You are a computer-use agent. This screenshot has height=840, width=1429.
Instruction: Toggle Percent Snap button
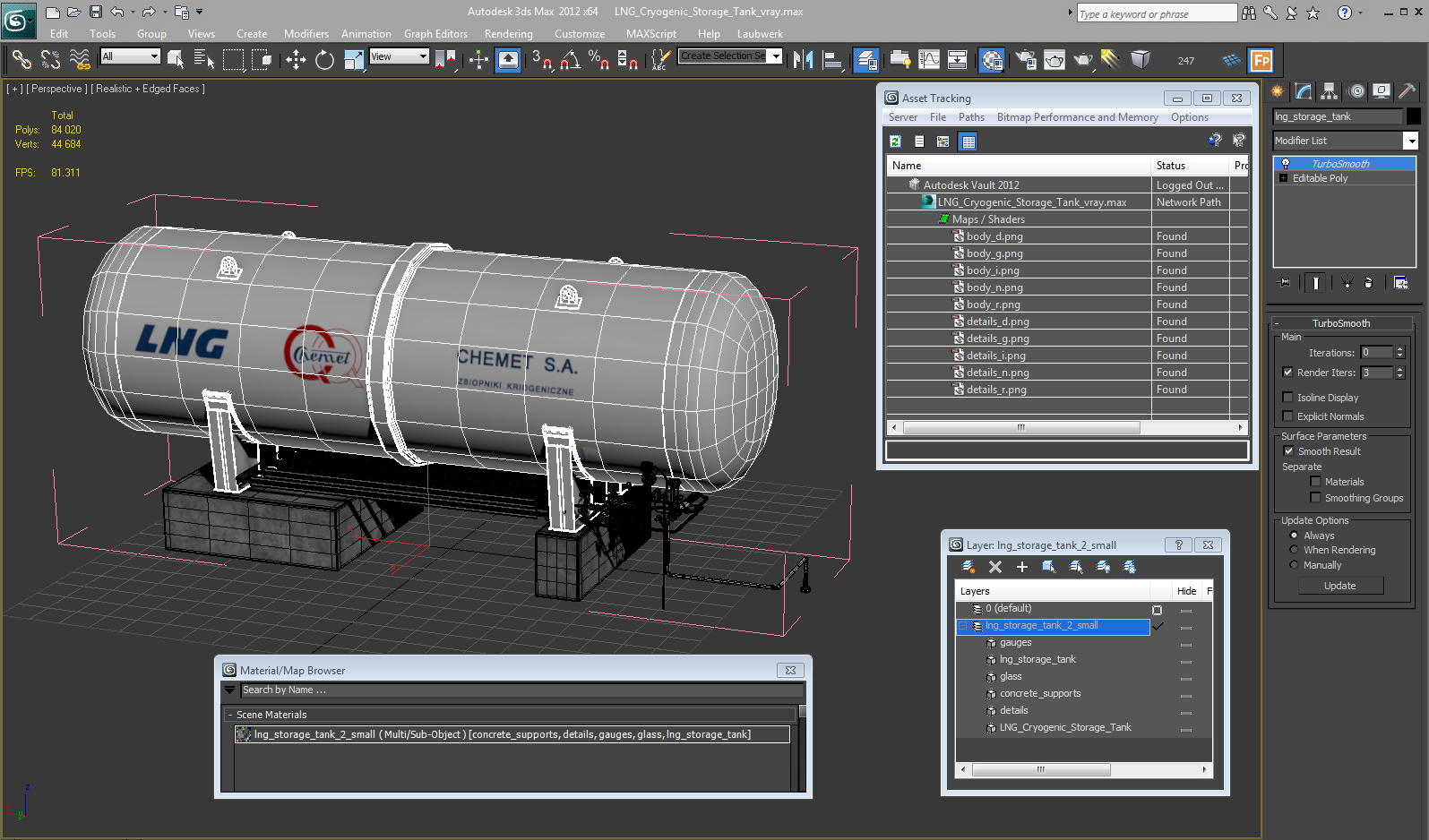point(598,60)
